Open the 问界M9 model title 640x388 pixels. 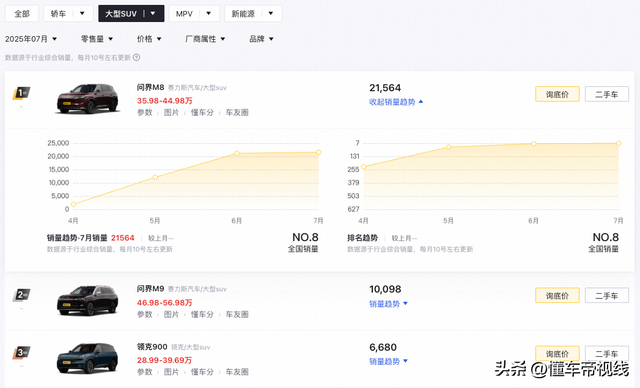tap(150, 289)
